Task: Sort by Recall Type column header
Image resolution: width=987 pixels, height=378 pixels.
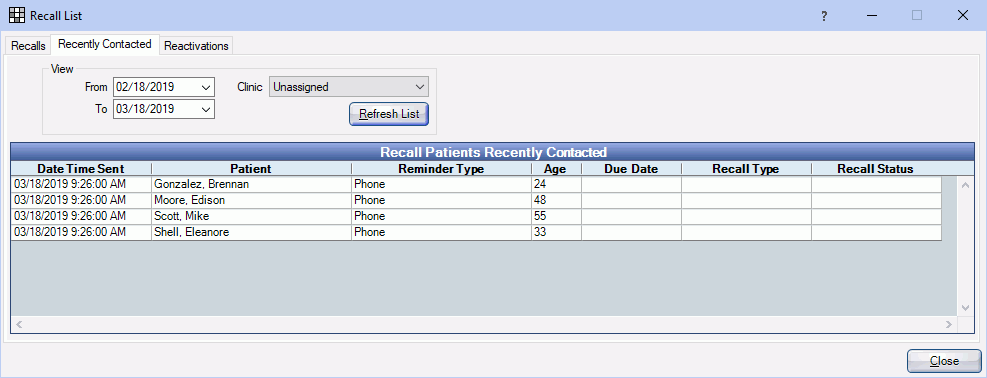Action: pos(746,169)
